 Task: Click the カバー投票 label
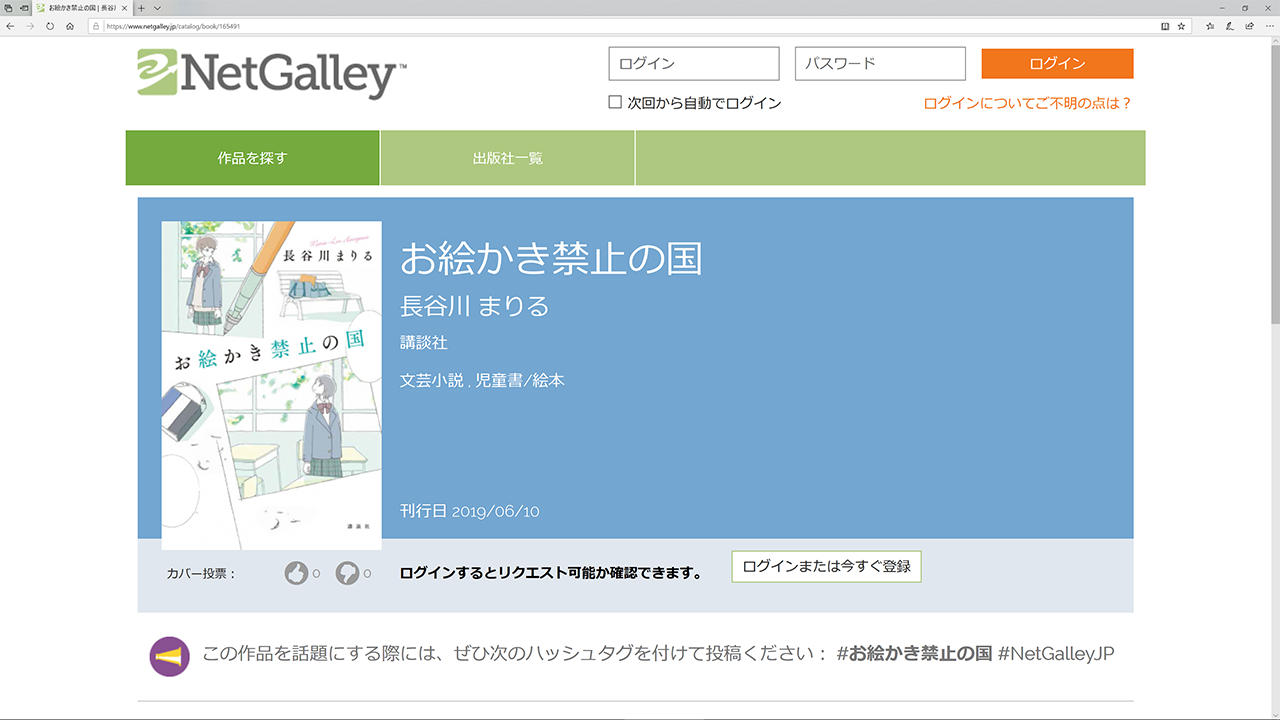[x=201, y=574]
